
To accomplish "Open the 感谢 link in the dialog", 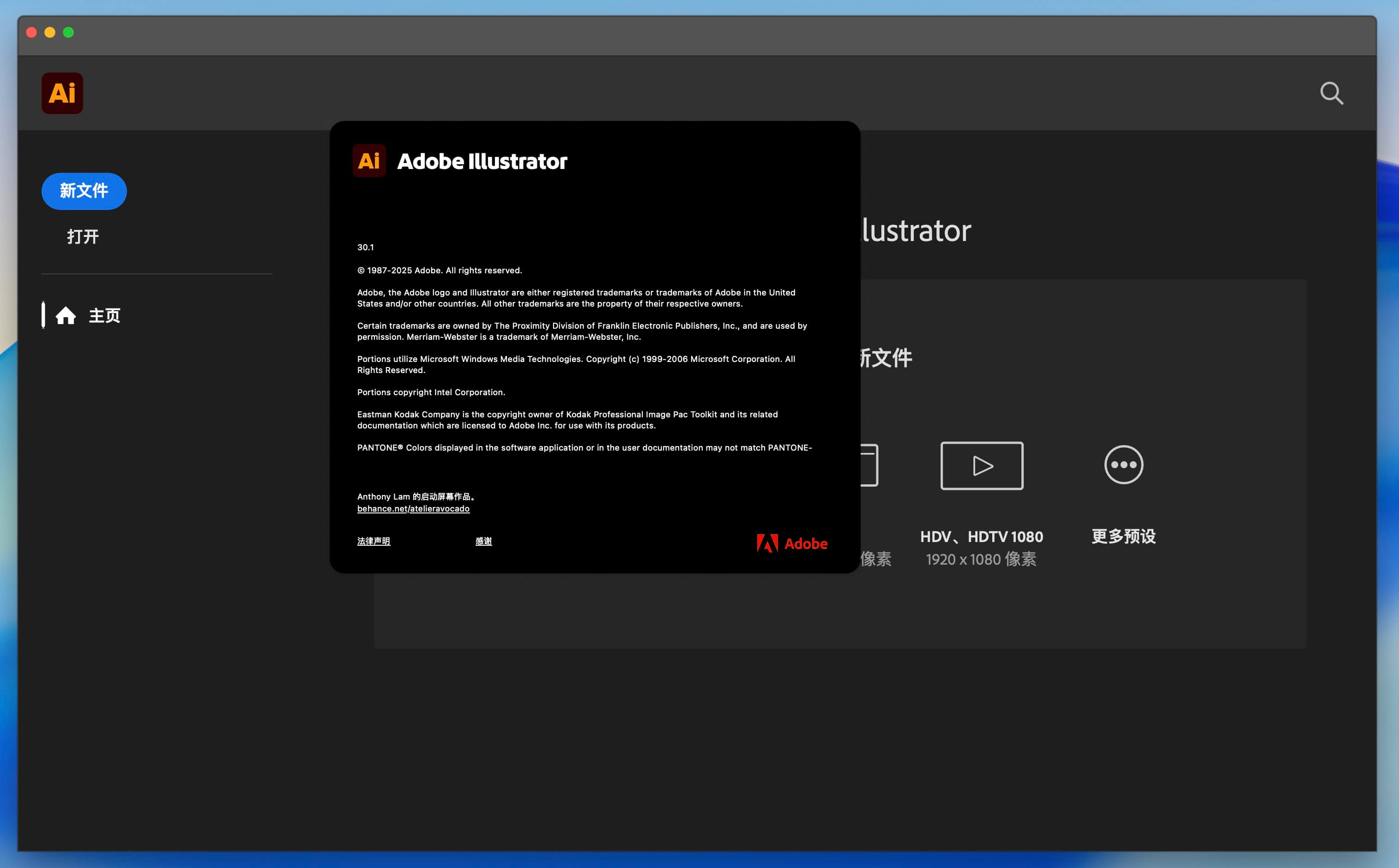I will coord(483,540).
